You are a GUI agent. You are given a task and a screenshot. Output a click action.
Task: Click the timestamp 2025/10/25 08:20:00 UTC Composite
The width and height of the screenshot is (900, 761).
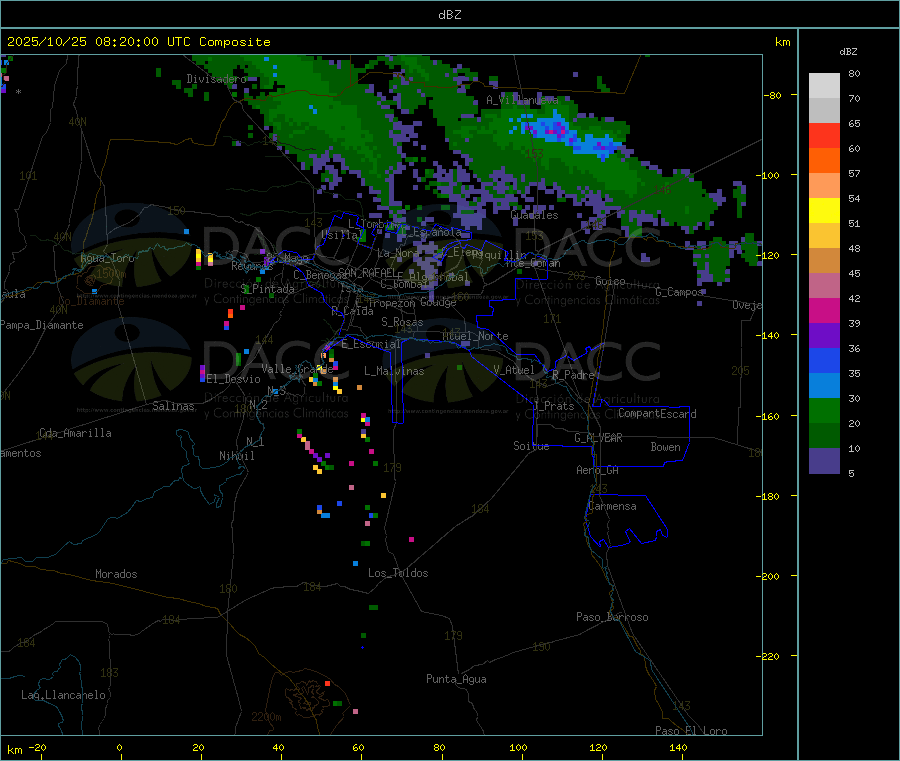138,42
